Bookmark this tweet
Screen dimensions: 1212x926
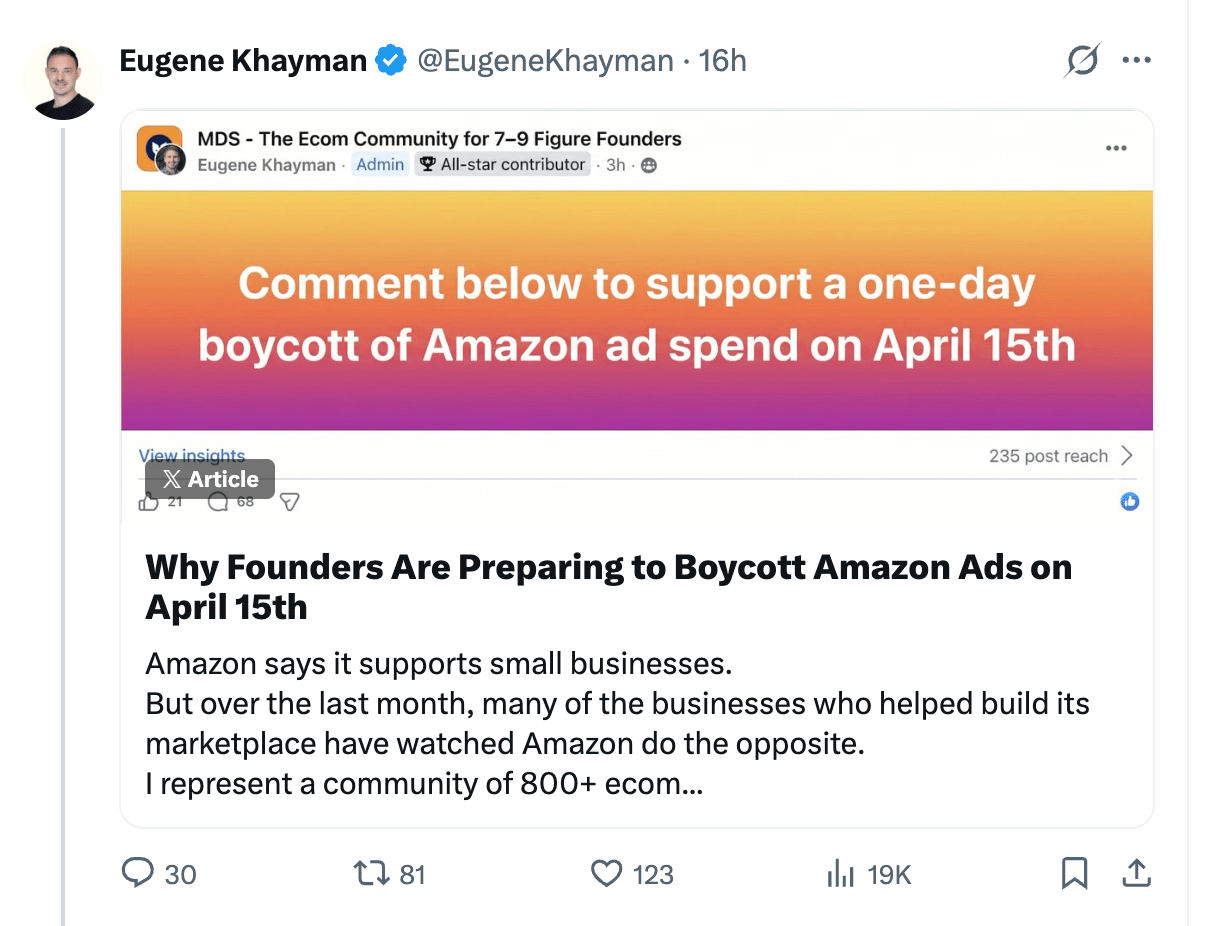[1073, 874]
